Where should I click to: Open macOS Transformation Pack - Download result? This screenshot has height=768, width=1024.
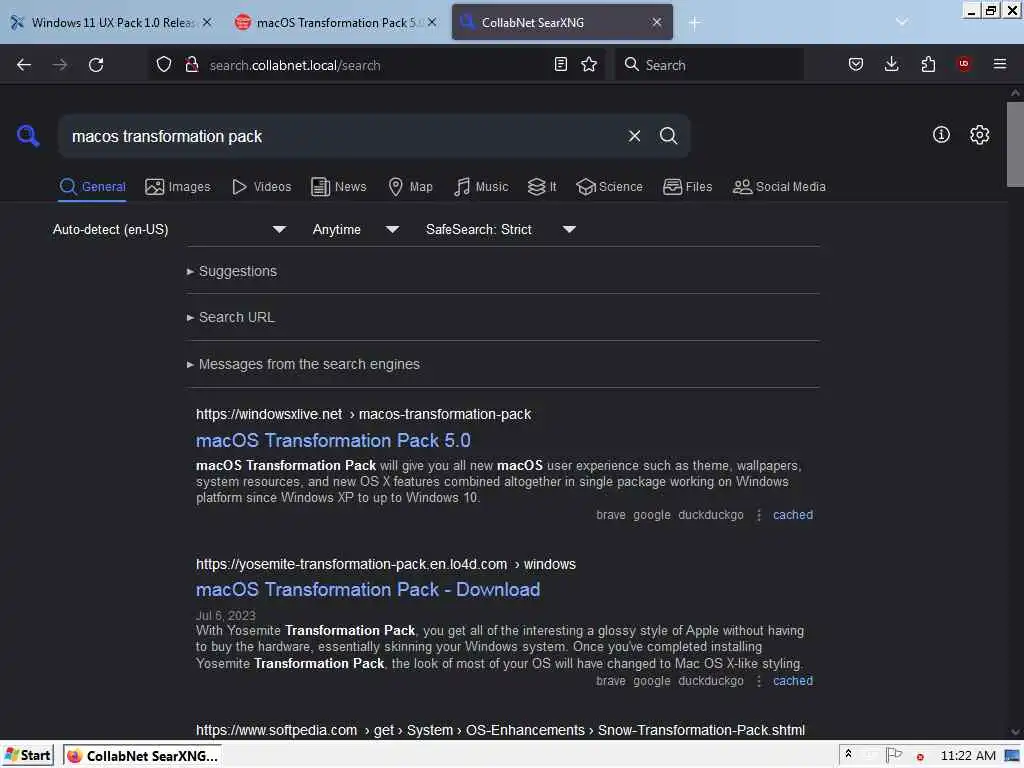(x=368, y=589)
